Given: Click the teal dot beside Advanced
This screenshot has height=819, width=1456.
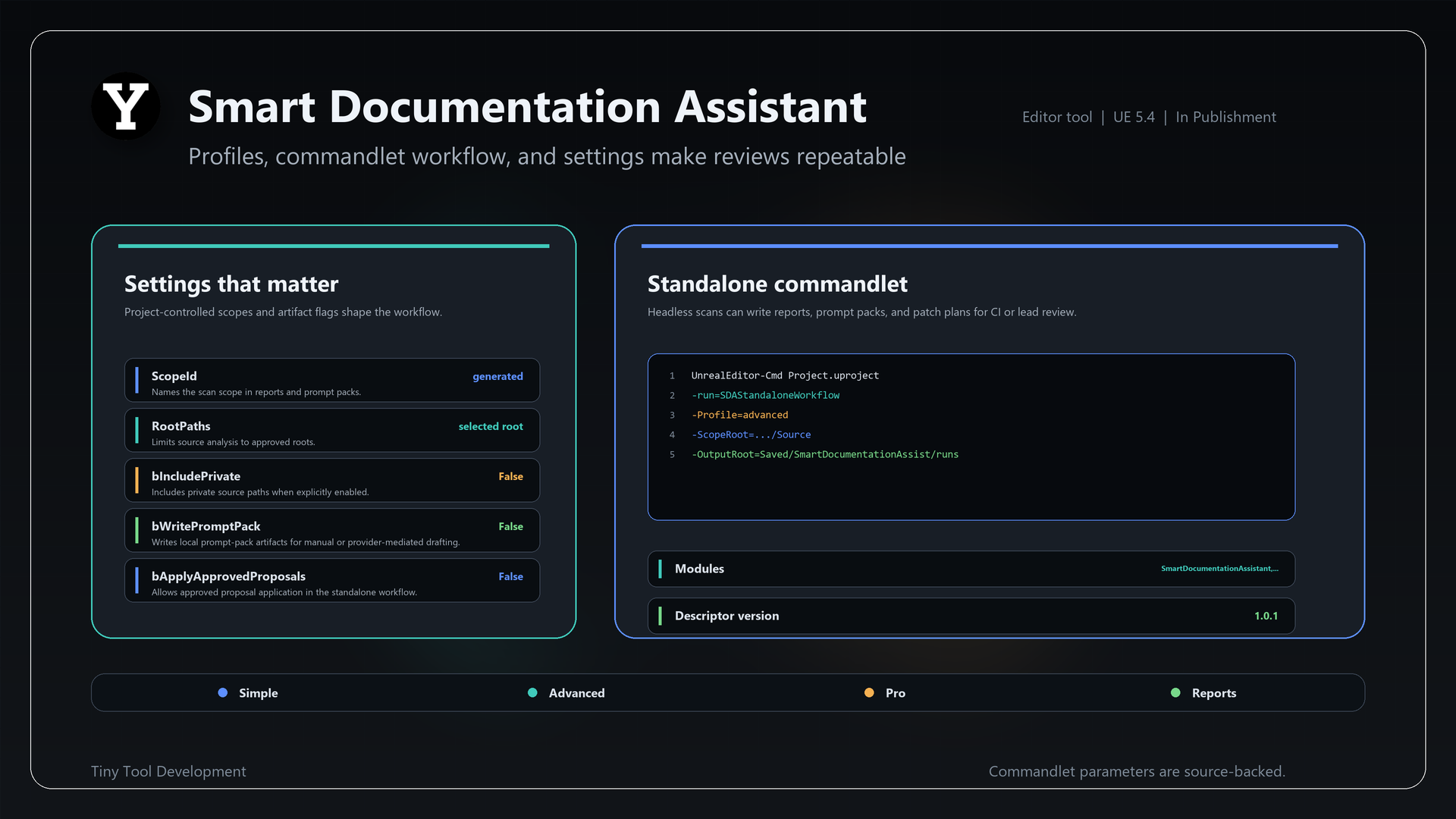Looking at the screenshot, I should (x=532, y=692).
